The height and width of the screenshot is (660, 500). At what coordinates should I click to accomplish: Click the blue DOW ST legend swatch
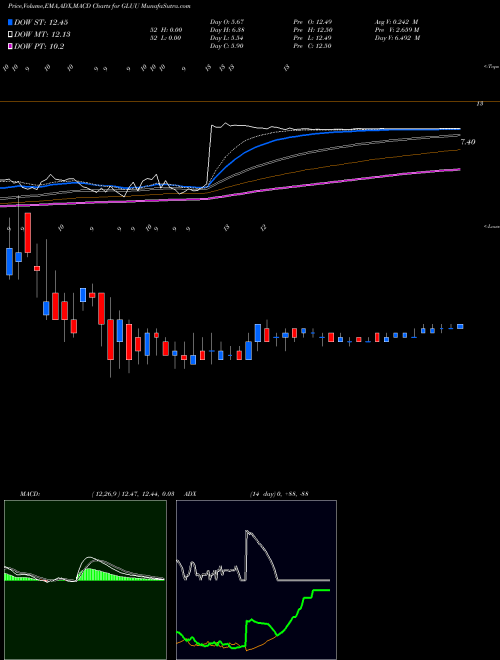coord(10,22)
